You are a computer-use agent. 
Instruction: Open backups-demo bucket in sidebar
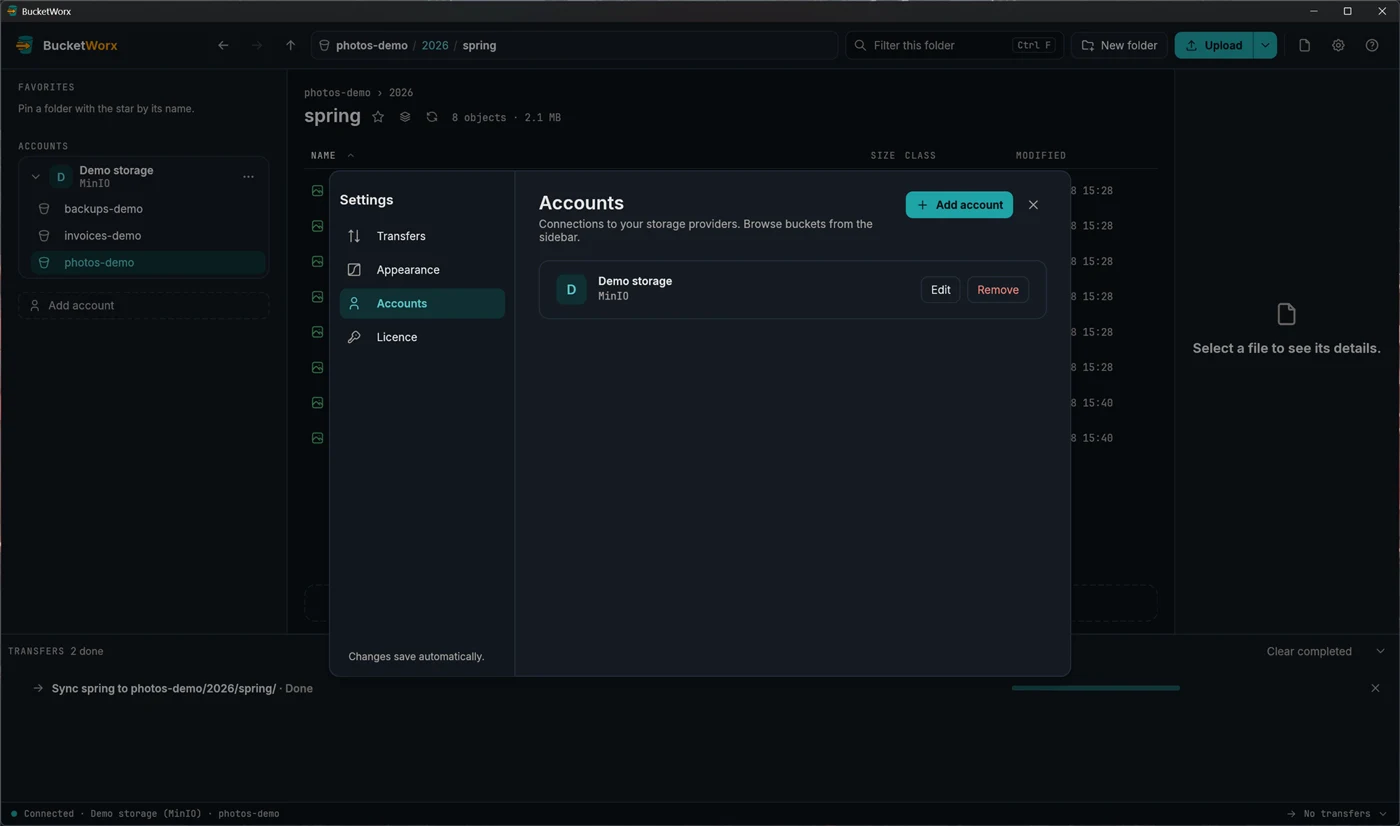148,209
